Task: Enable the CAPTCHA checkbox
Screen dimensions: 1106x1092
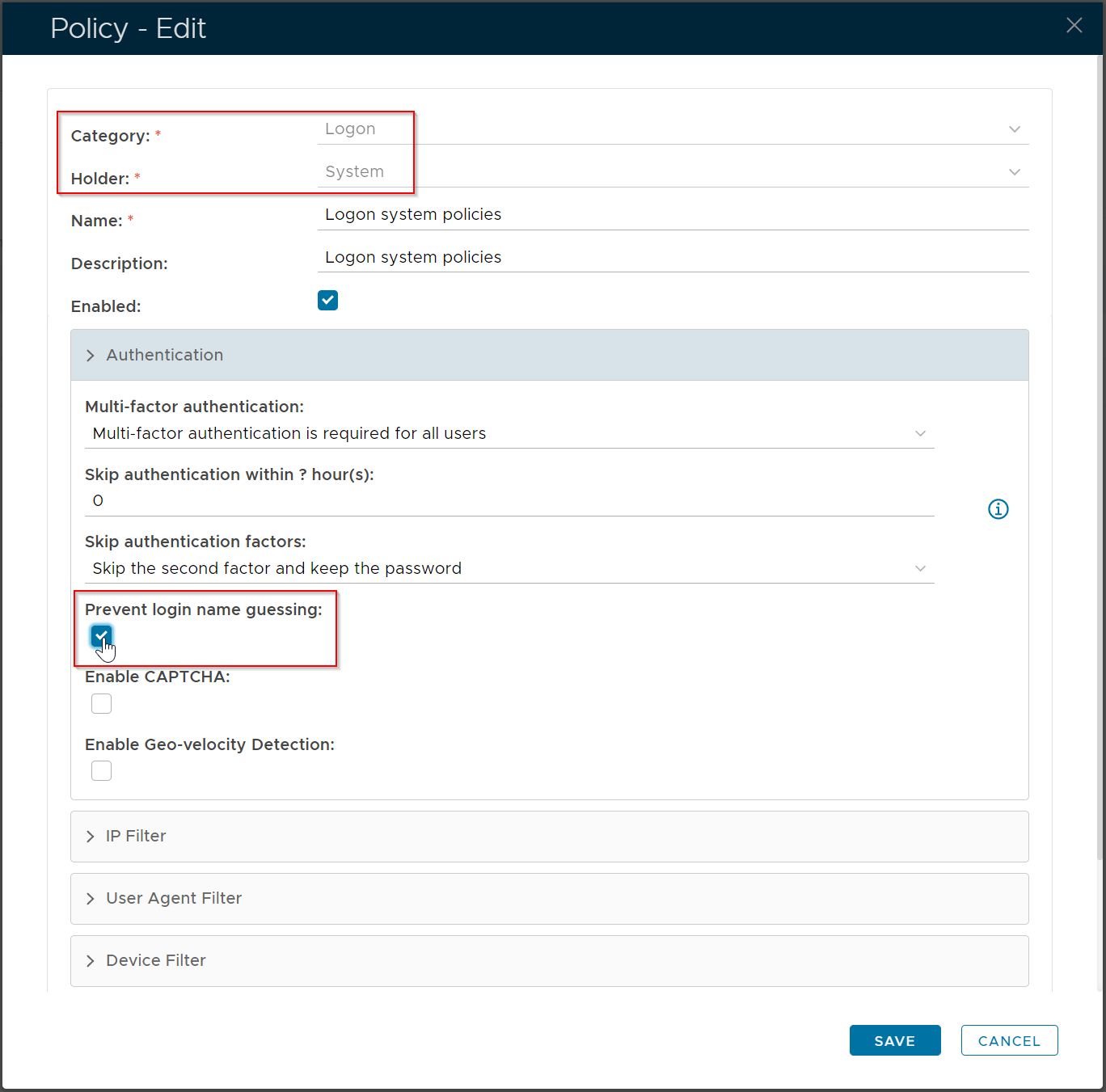Action: click(101, 704)
